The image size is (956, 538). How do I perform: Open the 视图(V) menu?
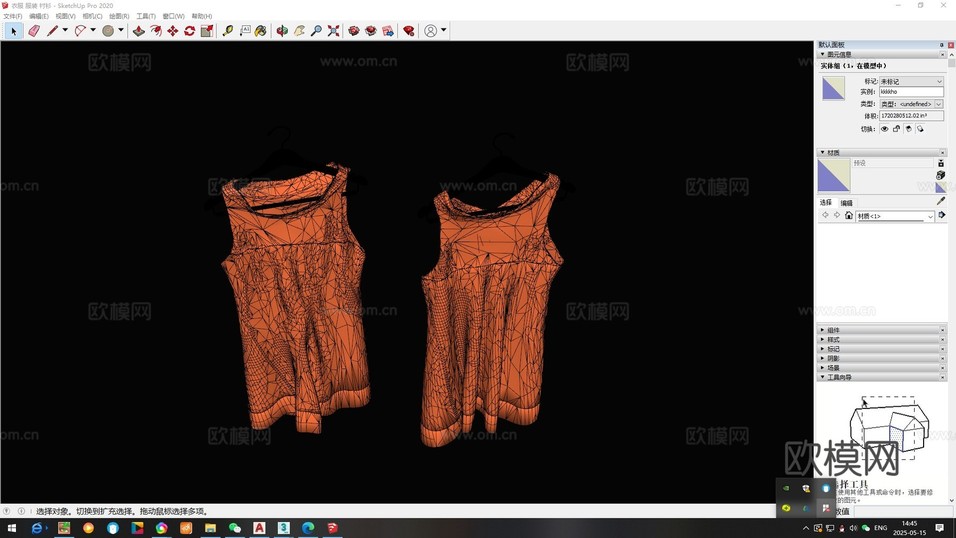tap(65, 16)
